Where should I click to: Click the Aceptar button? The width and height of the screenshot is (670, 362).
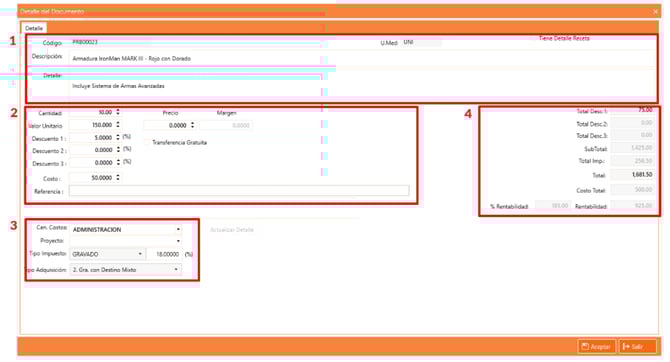tap(597, 346)
